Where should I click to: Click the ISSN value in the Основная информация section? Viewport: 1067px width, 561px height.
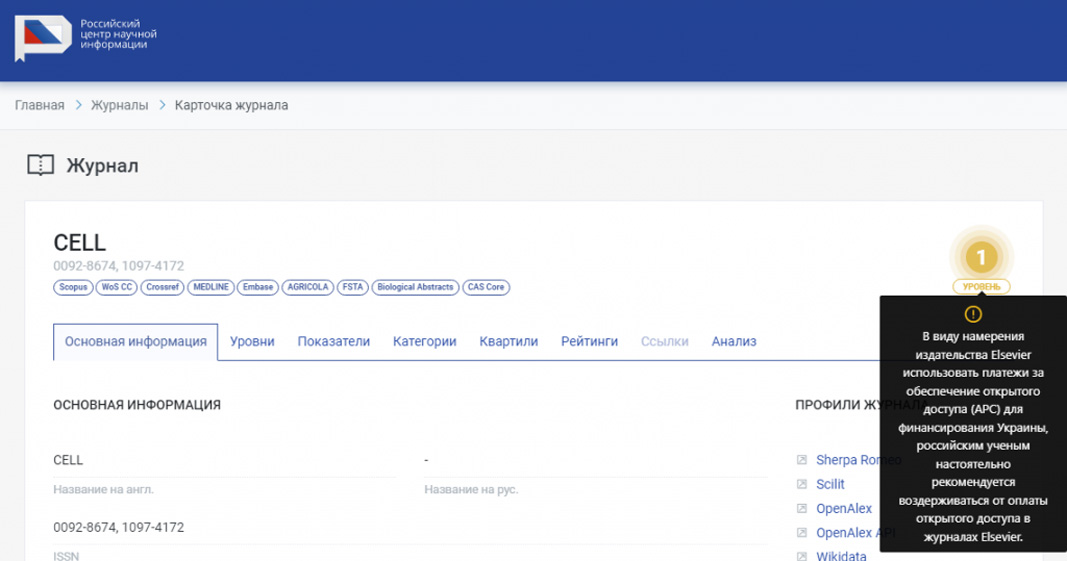[118, 528]
